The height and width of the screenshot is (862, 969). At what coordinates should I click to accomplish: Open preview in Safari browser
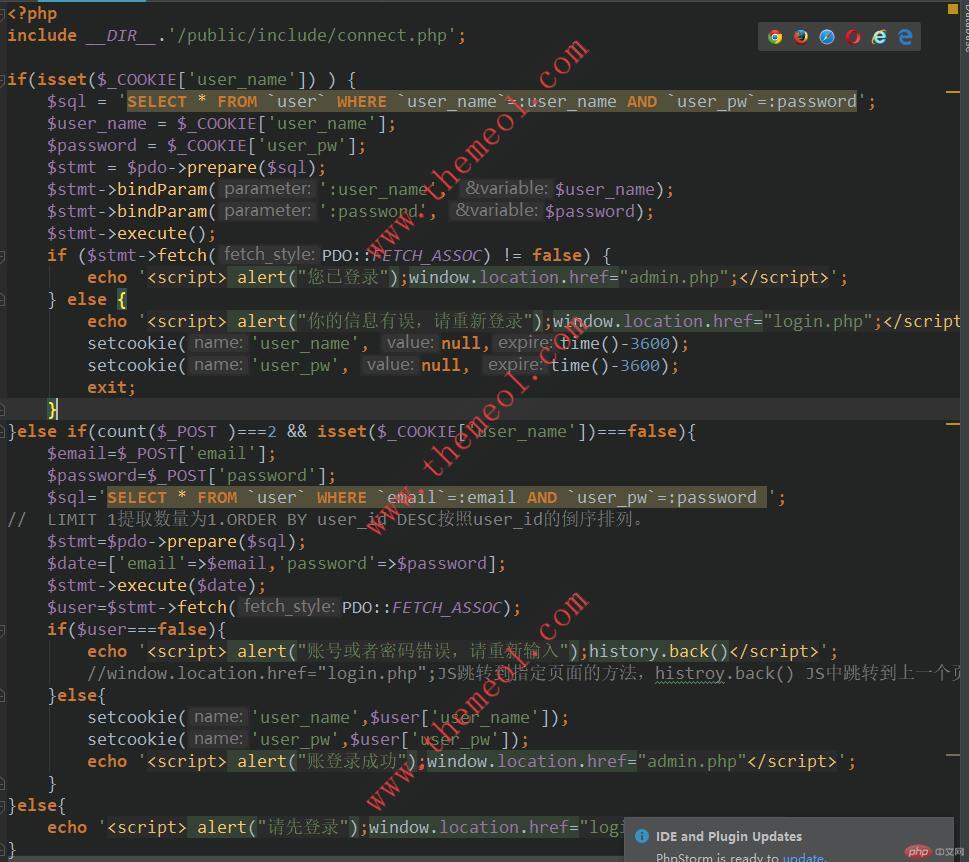(x=827, y=37)
